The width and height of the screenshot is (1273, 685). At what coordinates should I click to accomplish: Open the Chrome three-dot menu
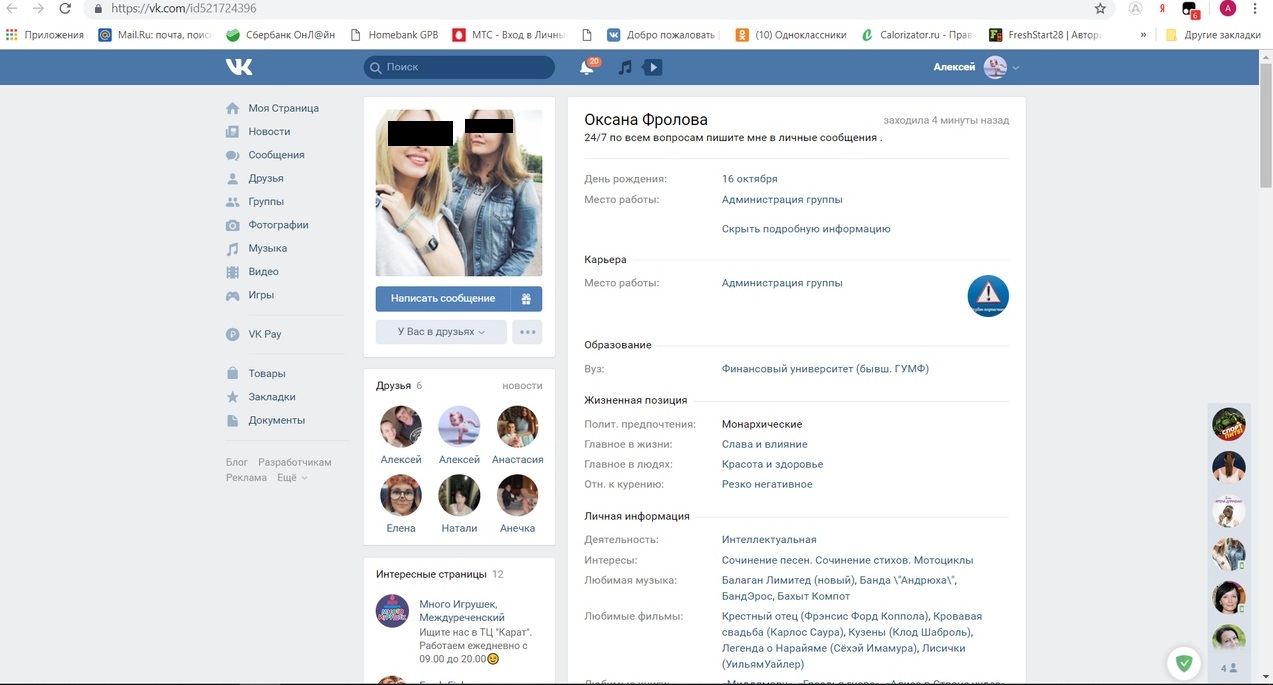click(1255, 8)
